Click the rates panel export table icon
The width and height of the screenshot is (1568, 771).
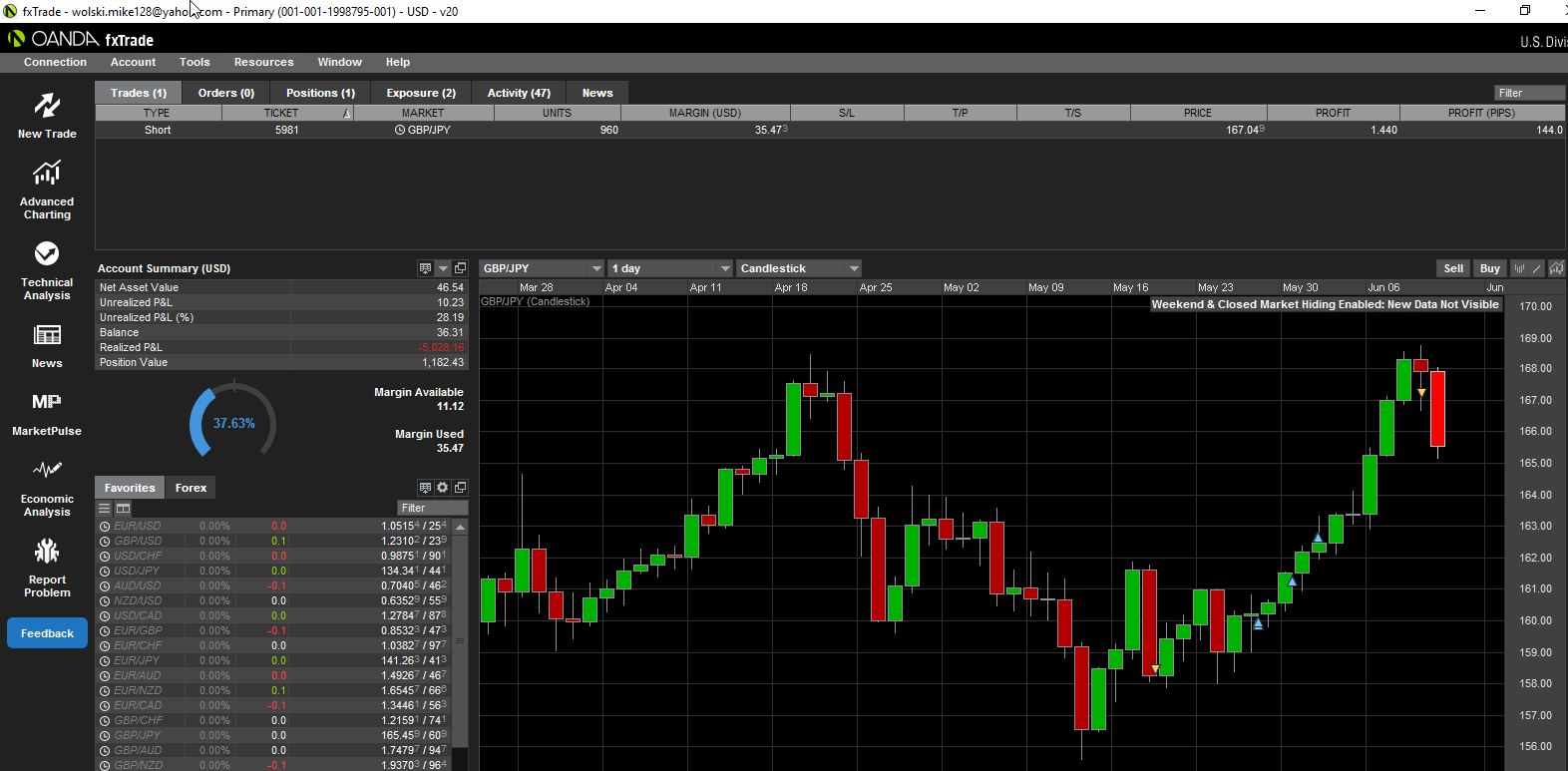point(426,488)
